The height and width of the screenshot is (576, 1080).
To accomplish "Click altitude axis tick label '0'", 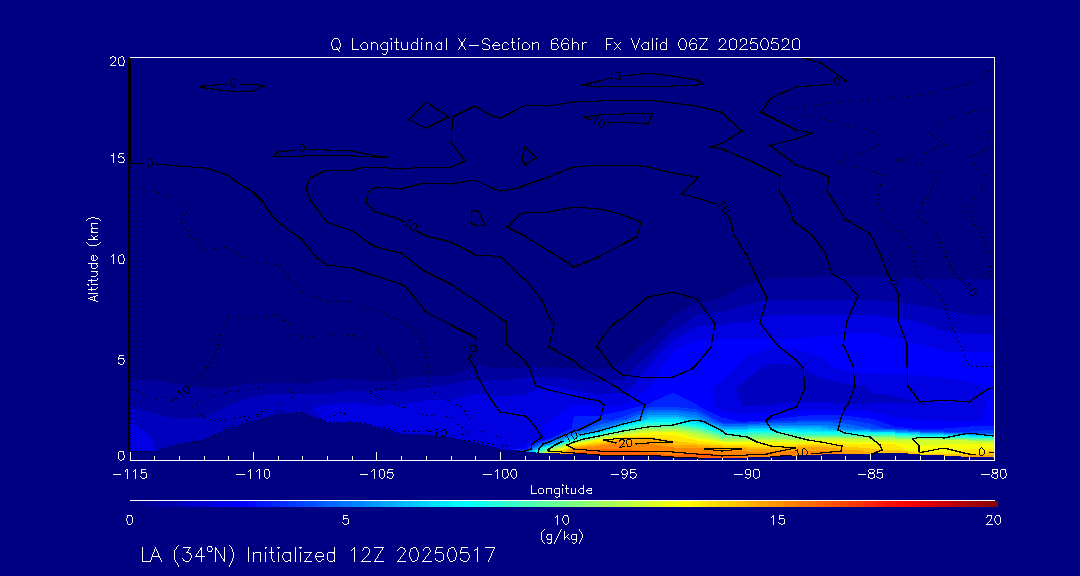I will 121,455.
